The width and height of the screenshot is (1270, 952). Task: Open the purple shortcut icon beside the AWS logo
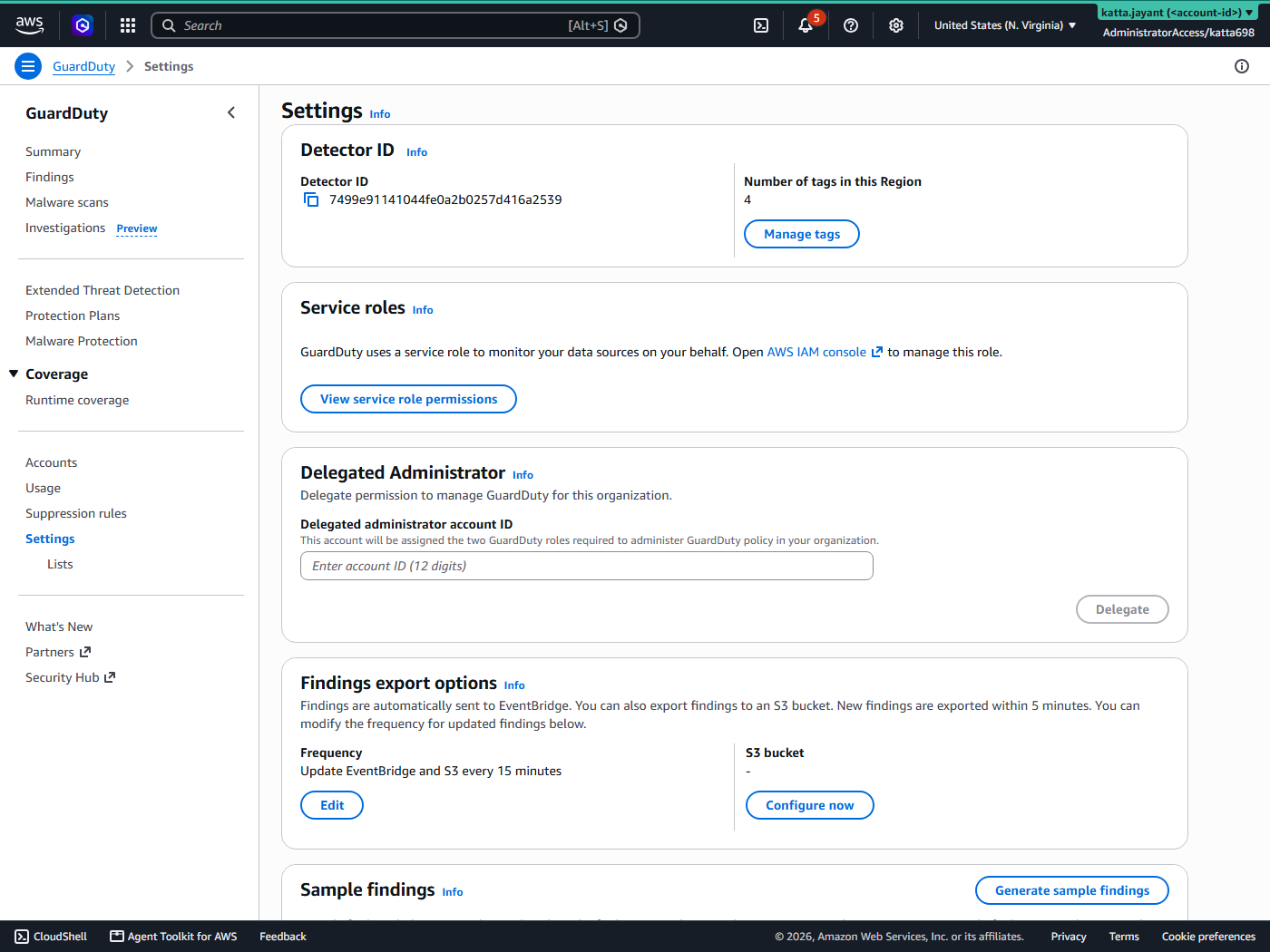point(83,25)
